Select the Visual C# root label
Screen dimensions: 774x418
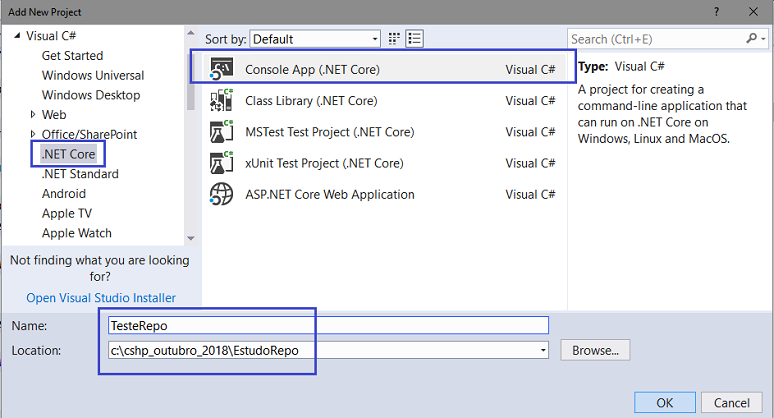[x=51, y=36]
